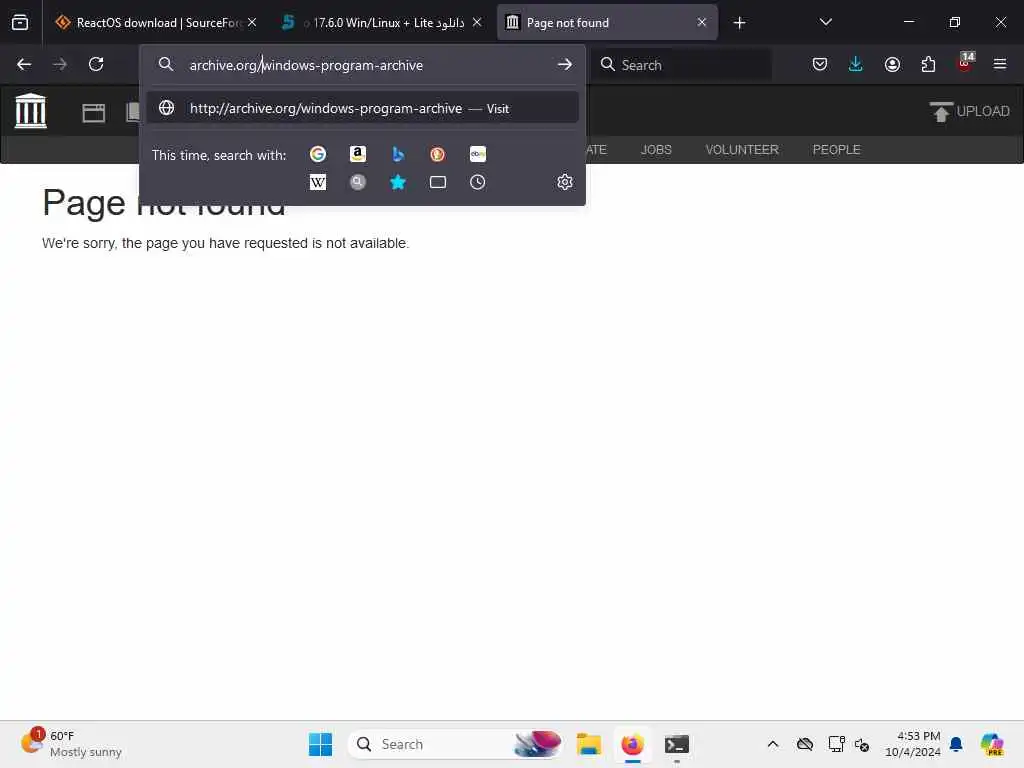The image size is (1024, 768).
Task: Search this time with eBay
Action: pyautogui.click(x=477, y=154)
